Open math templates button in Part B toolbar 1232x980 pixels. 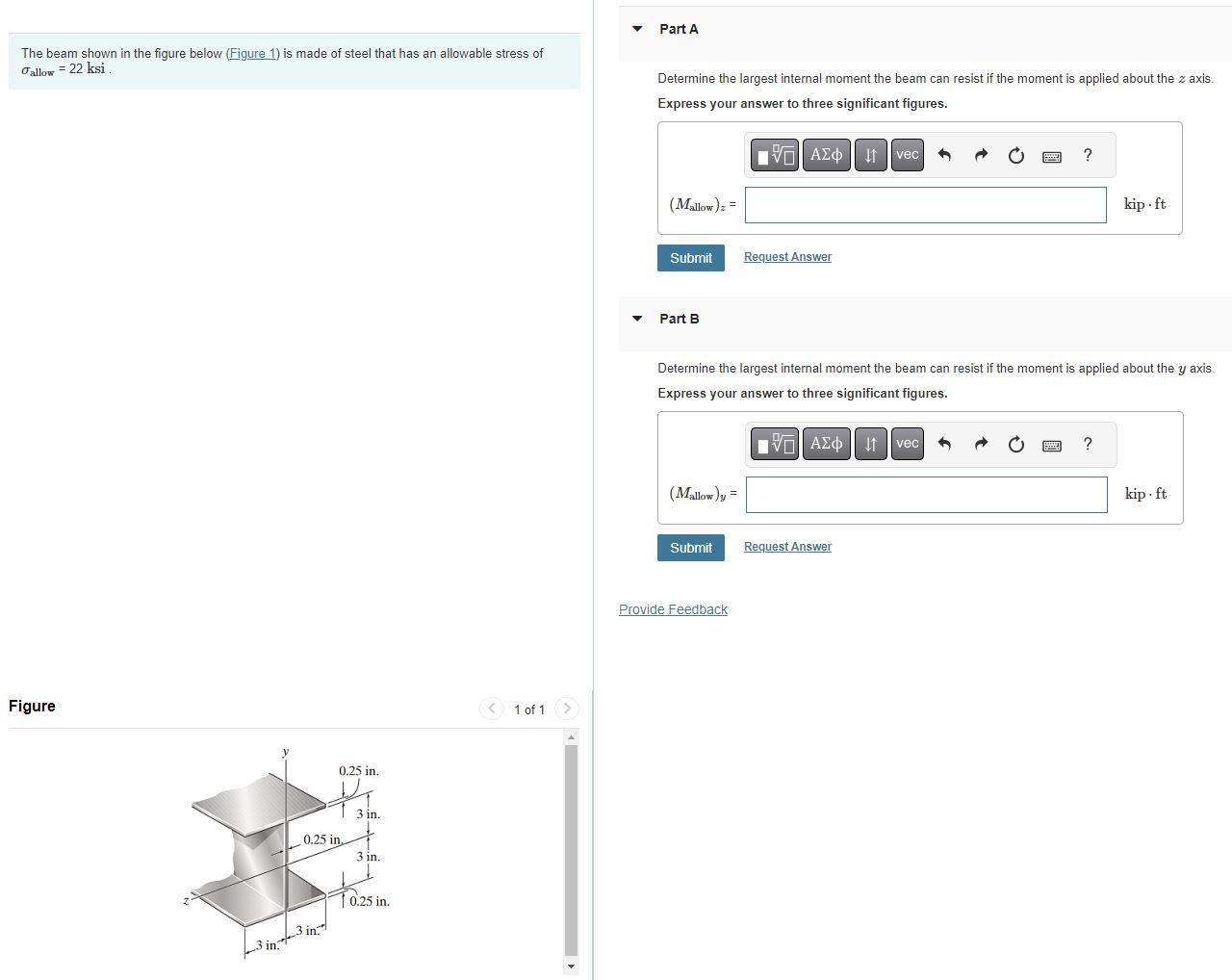[775, 444]
